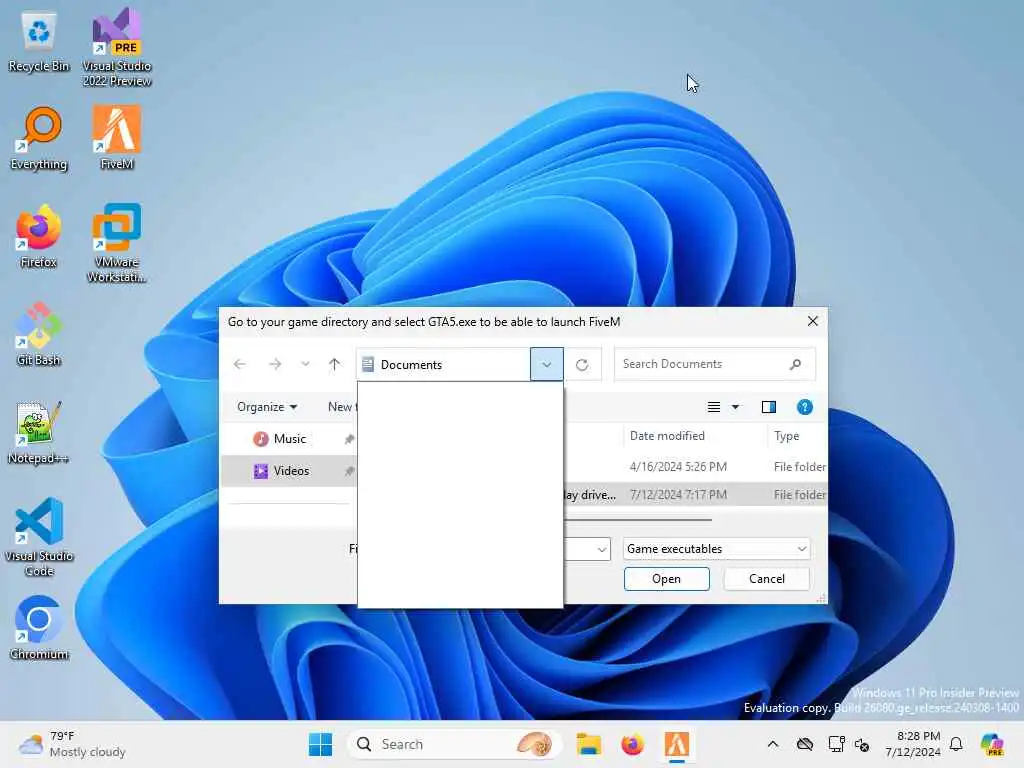Screen dimensions: 1024x768
Task: Select the Firefox desktop shortcut
Action: (39, 236)
